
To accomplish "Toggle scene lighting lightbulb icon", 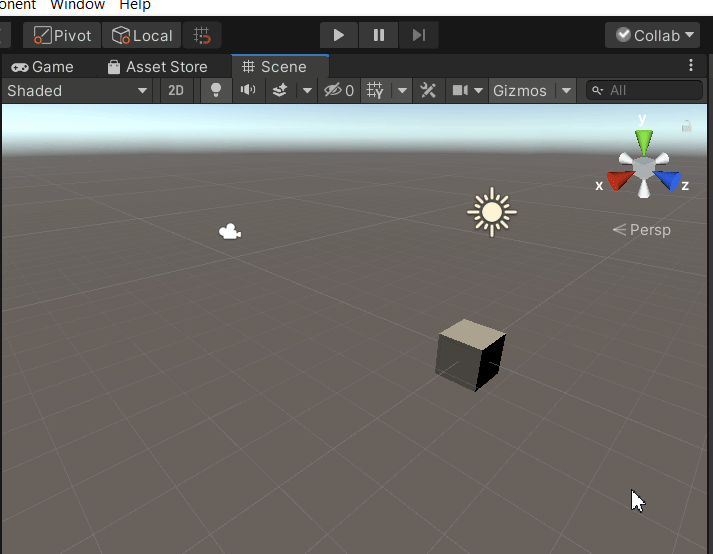I will pyautogui.click(x=214, y=91).
